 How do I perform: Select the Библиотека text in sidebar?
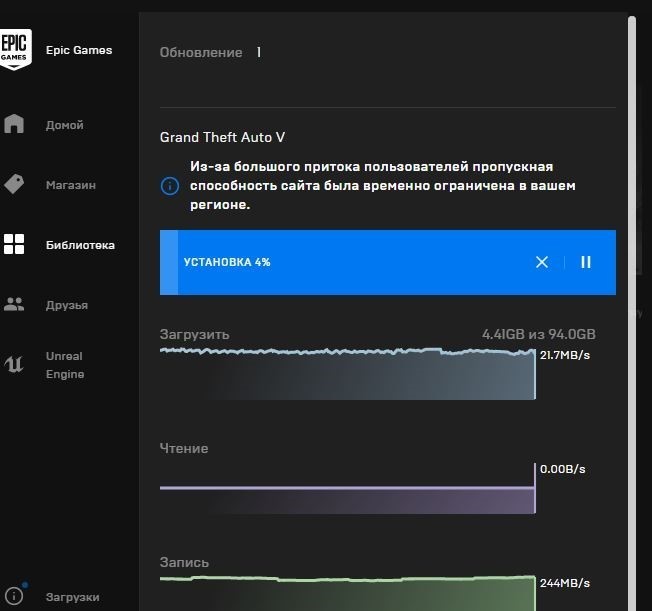pos(80,245)
